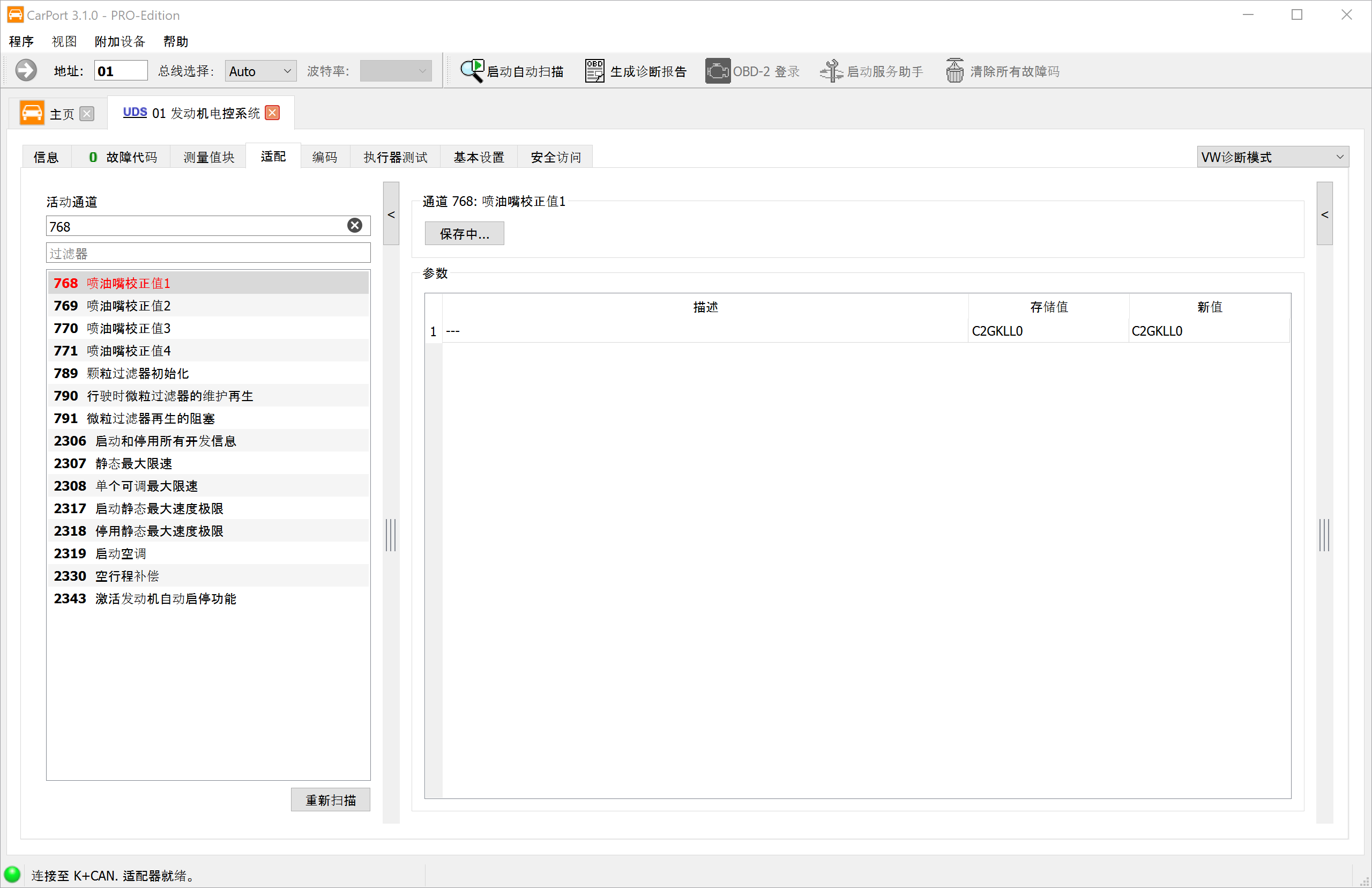Open the VW诊断模式 dropdown
Viewport: 1372px width, 888px height.
pyautogui.click(x=1272, y=157)
